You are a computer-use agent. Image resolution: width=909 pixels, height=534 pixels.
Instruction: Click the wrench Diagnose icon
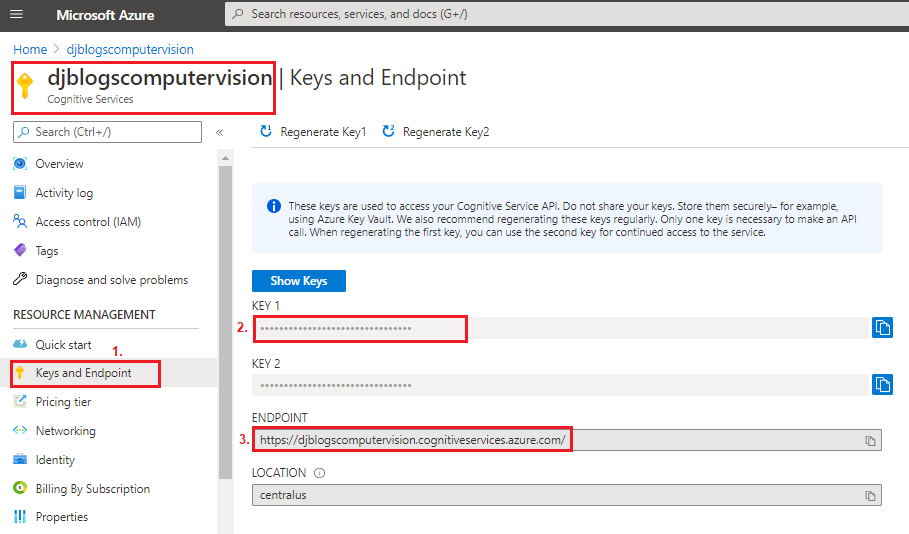click(20, 279)
